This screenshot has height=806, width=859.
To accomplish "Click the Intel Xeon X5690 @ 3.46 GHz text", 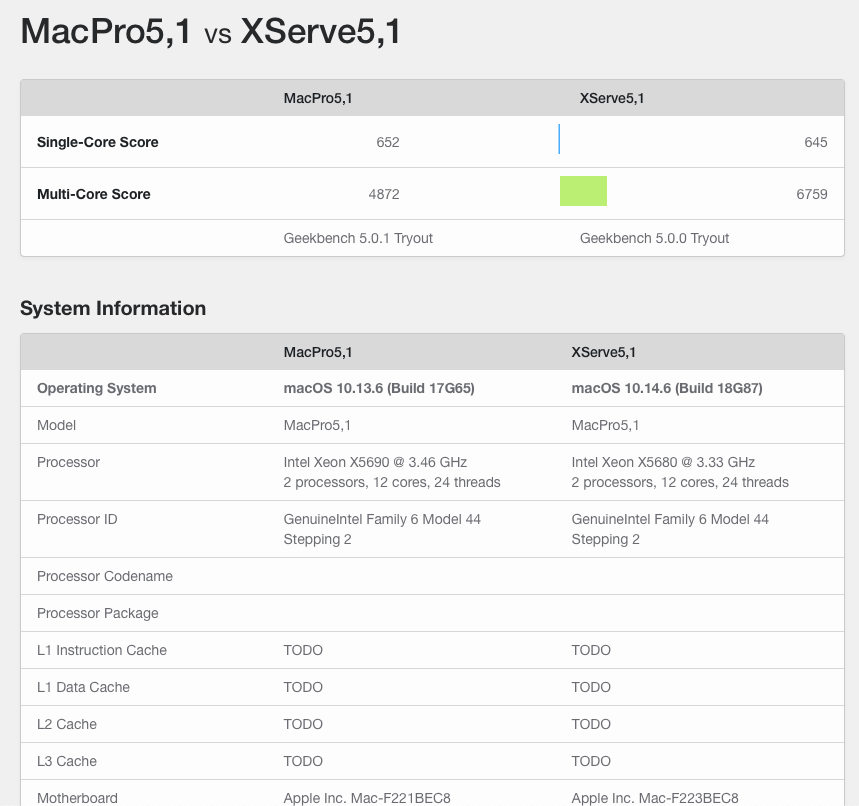I will [375, 462].
